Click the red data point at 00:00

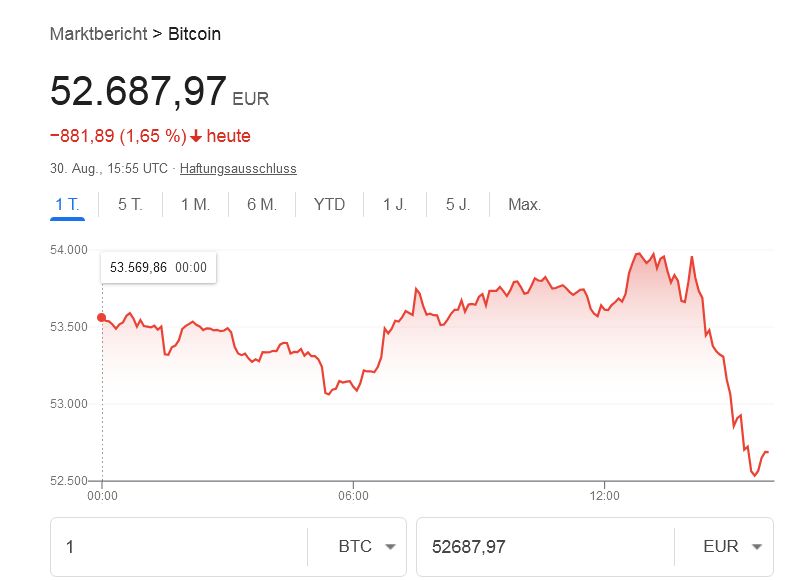[x=102, y=318]
